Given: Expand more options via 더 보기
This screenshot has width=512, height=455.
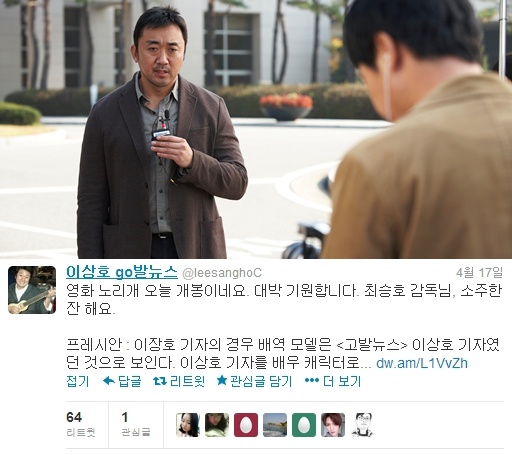Looking at the screenshot, I should (342, 381).
